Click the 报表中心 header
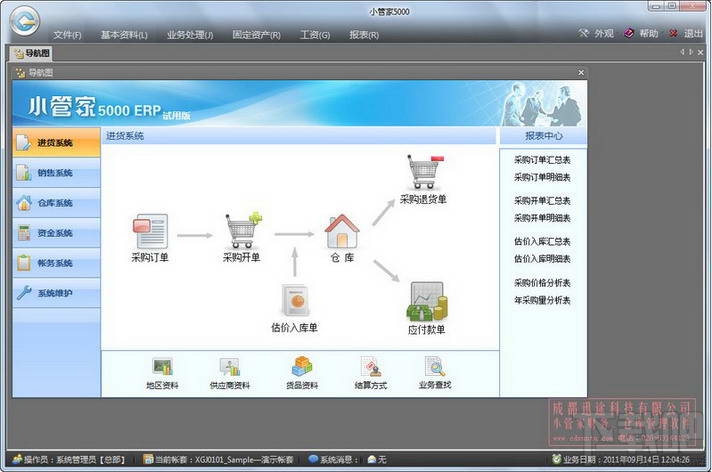This screenshot has height=472, width=712. (x=544, y=136)
